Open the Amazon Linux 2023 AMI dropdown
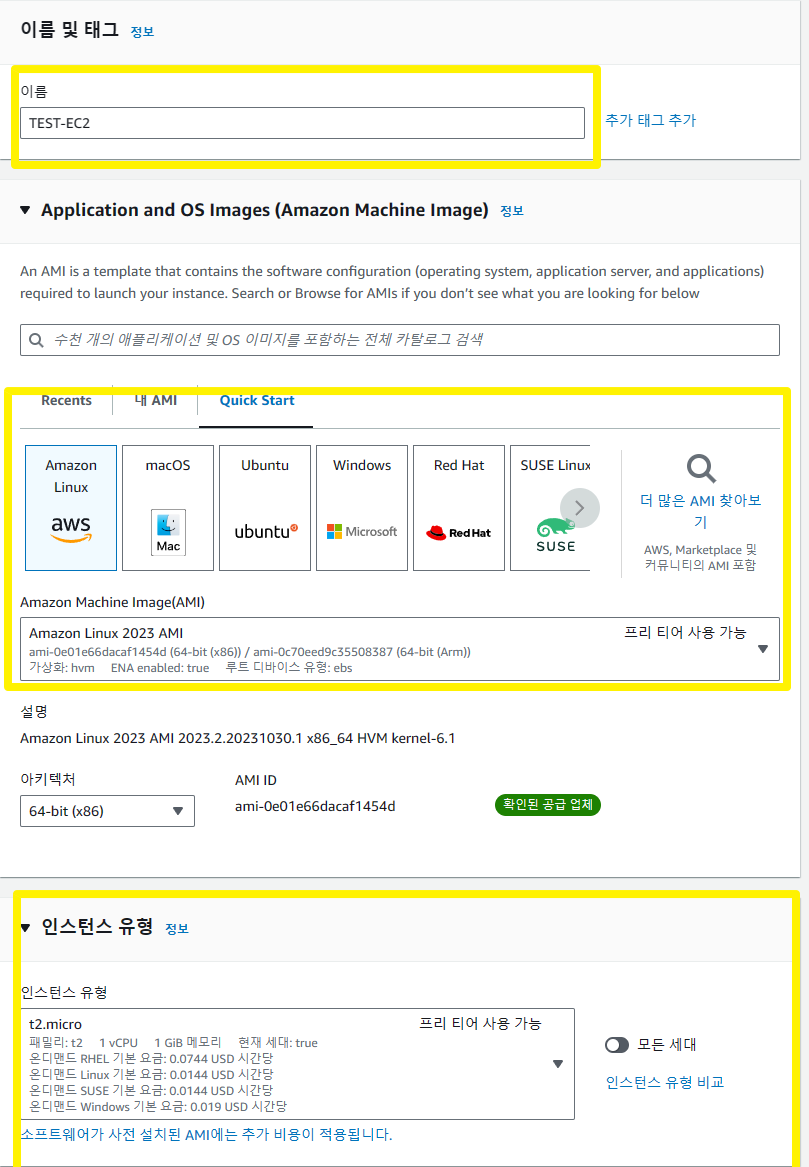 coord(400,649)
